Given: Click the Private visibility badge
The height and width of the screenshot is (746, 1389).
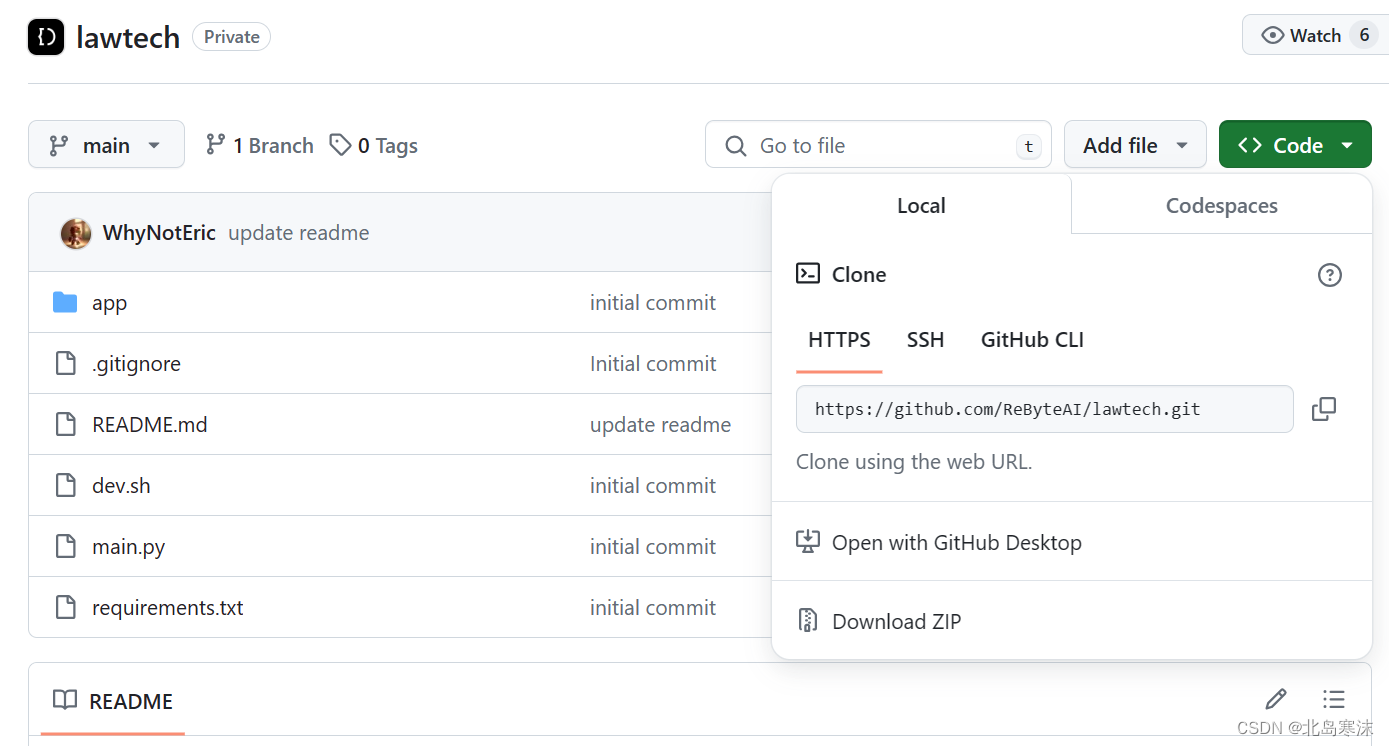Looking at the screenshot, I should (x=232, y=37).
